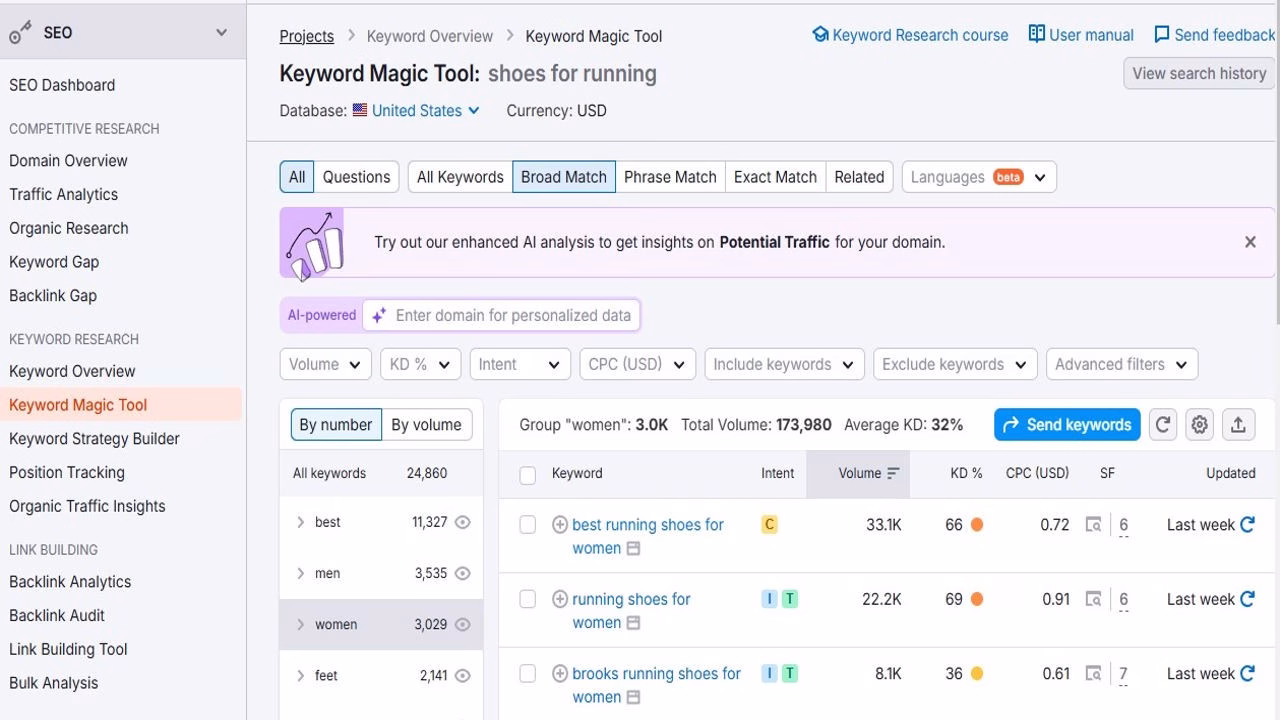Click the SEO key logo in sidebar
The width and height of the screenshot is (1280, 720).
tap(20, 31)
